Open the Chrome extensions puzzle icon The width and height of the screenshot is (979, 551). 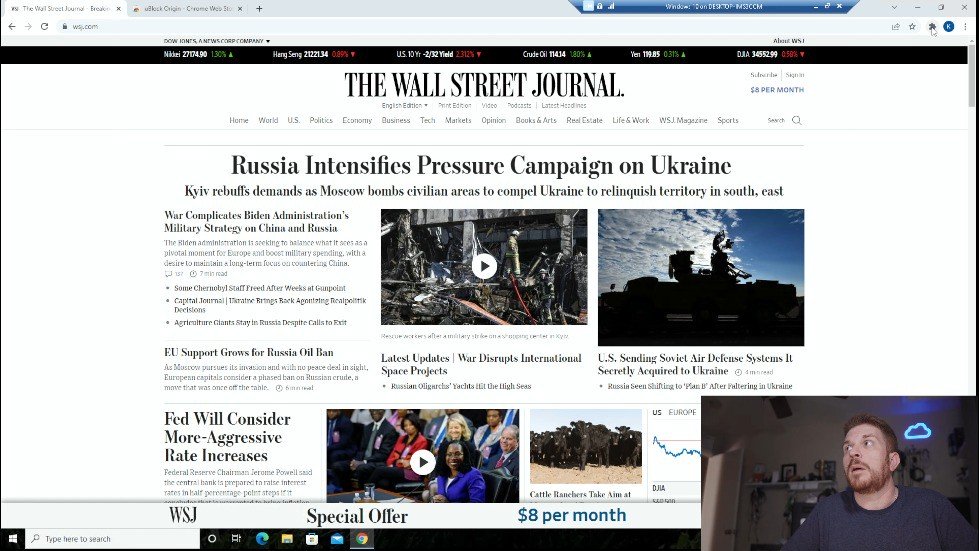[932, 26]
